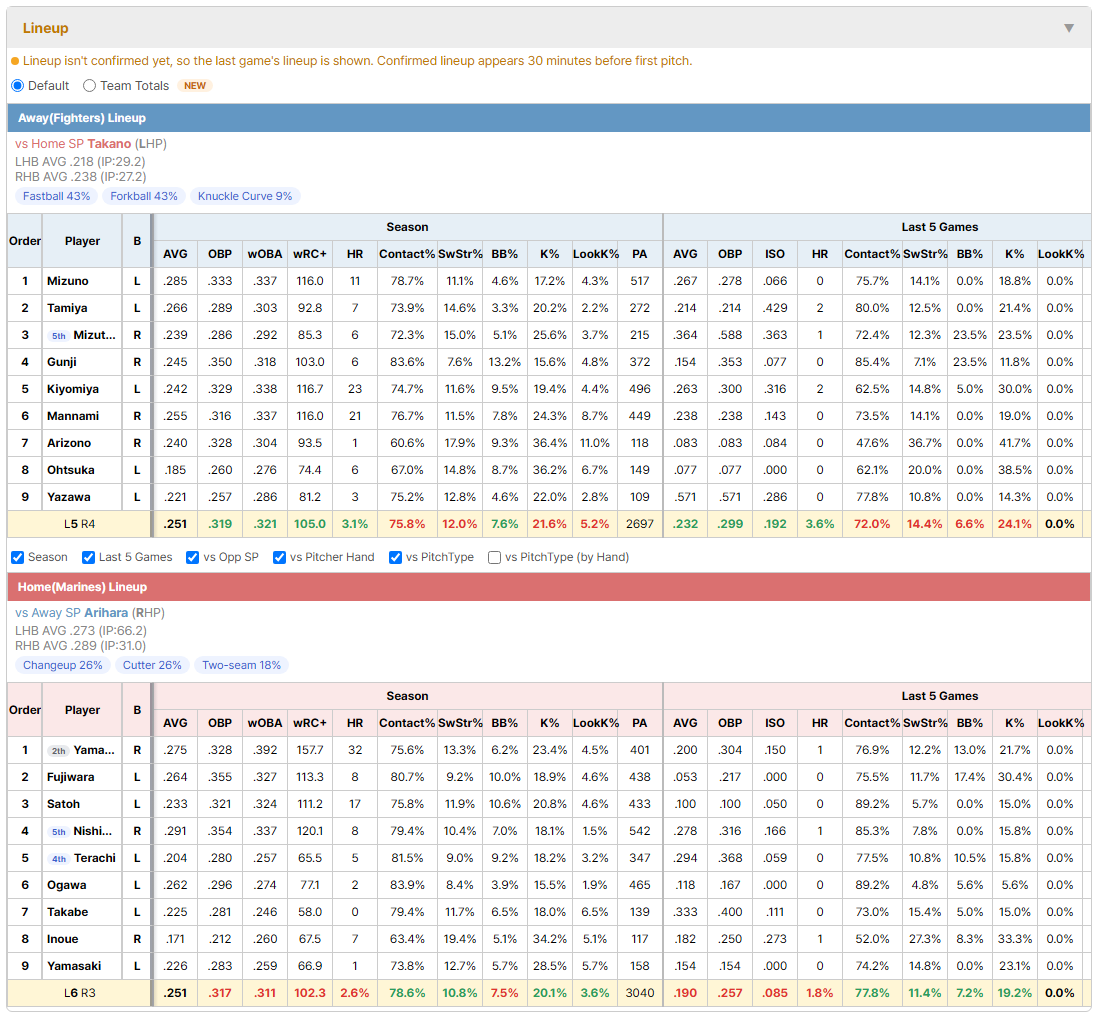Click player name Yamasaki
The height and width of the screenshot is (1018, 1098).
(x=74, y=966)
